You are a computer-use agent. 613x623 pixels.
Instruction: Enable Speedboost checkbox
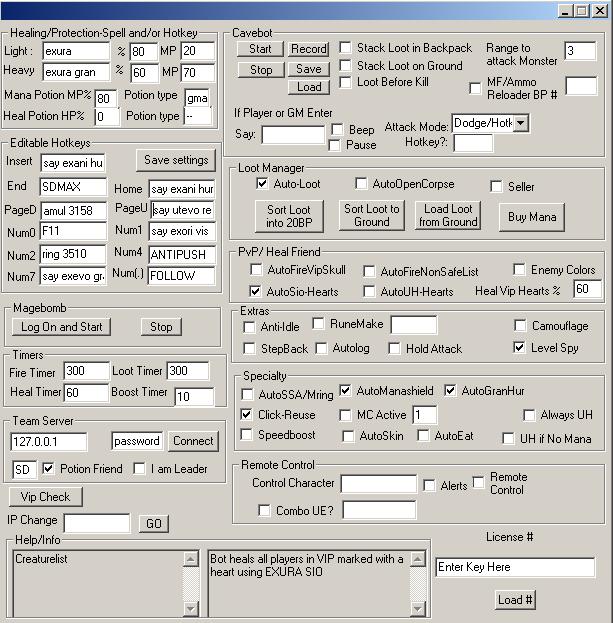point(246,434)
